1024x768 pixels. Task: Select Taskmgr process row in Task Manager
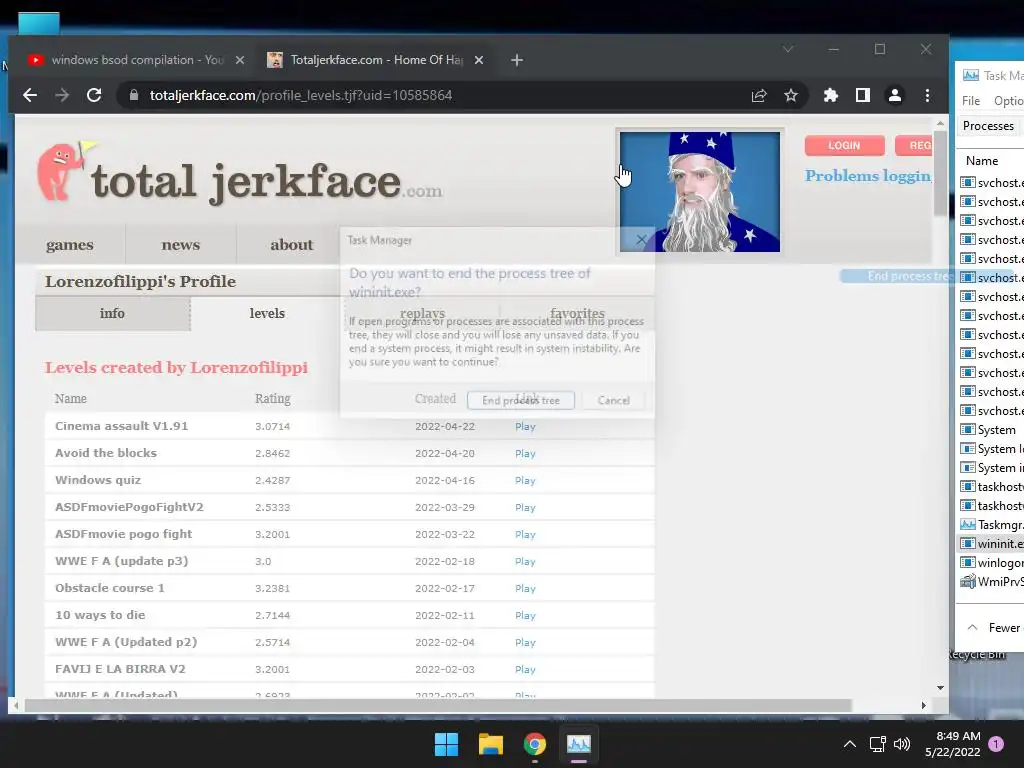[991, 524]
